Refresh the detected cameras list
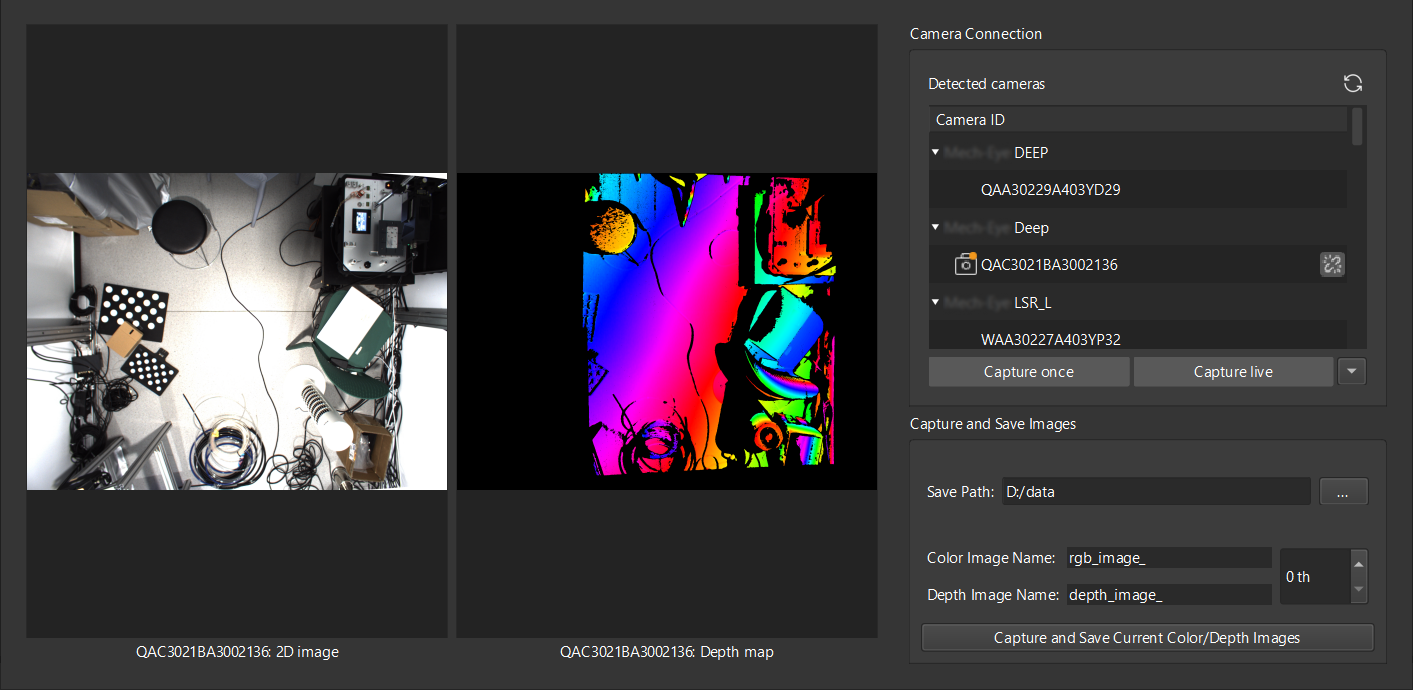This screenshot has height=690, width=1413. tap(1352, 84)
